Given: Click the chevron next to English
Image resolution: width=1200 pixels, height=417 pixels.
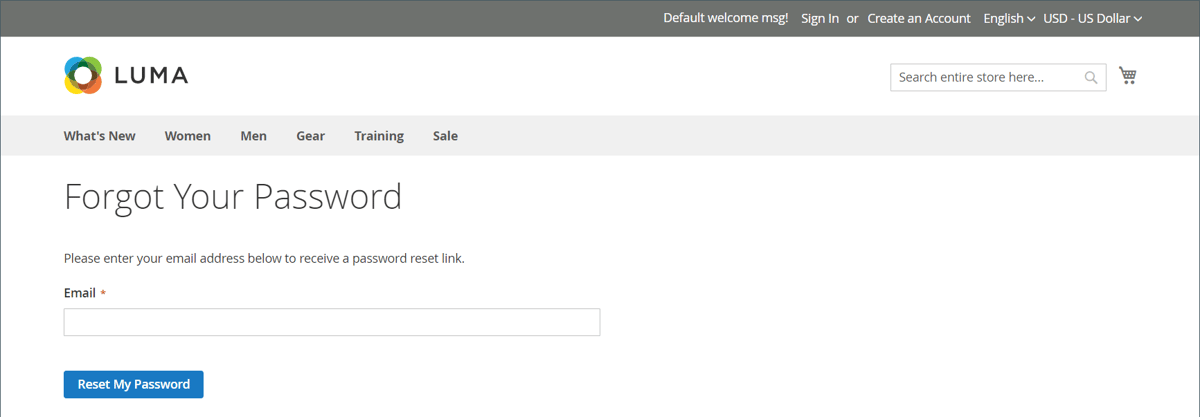Looking at the screenshot, I should point(1031,19).
